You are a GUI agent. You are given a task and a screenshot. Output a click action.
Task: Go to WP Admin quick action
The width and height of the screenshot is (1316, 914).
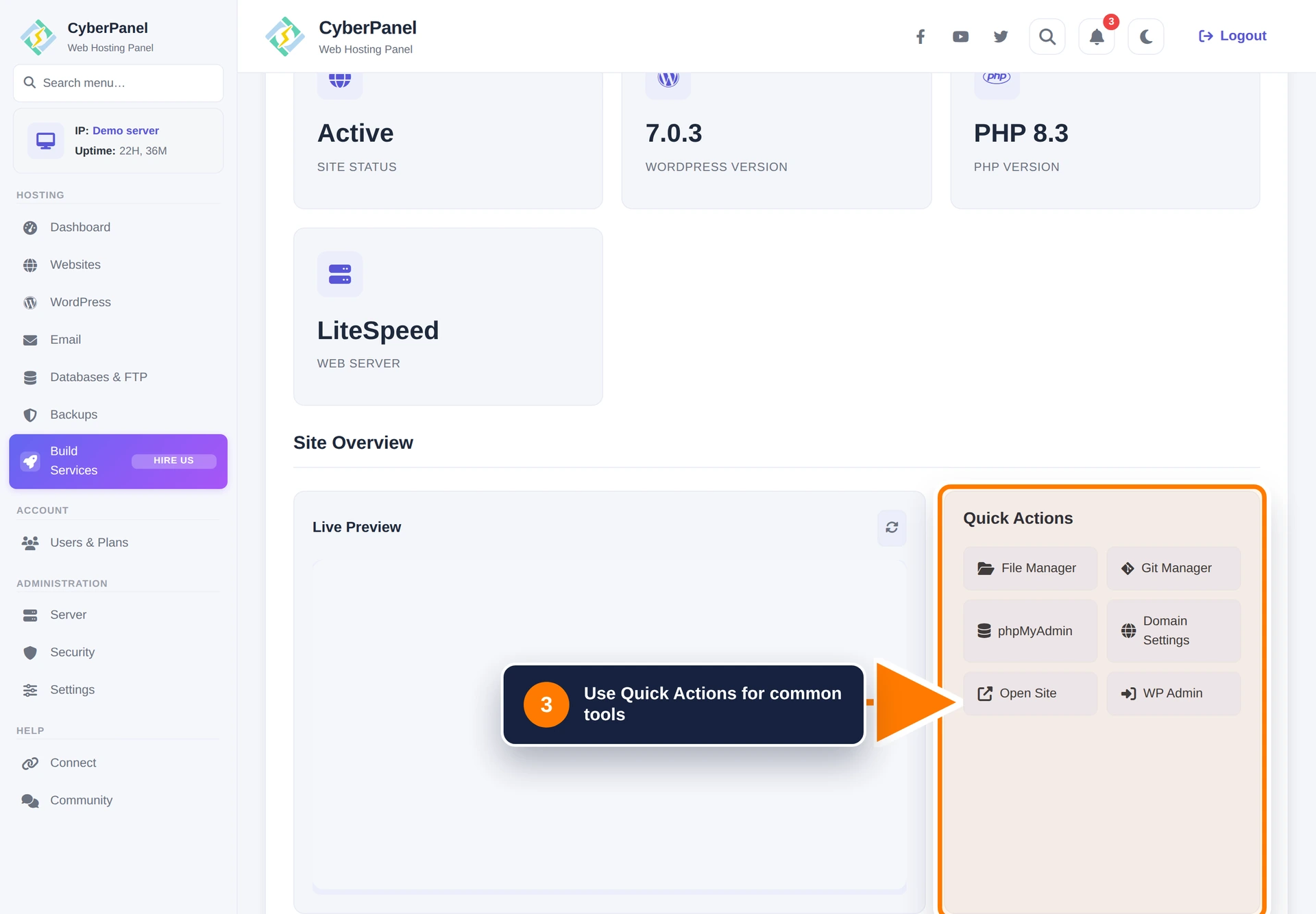(x=1173, y=693)
